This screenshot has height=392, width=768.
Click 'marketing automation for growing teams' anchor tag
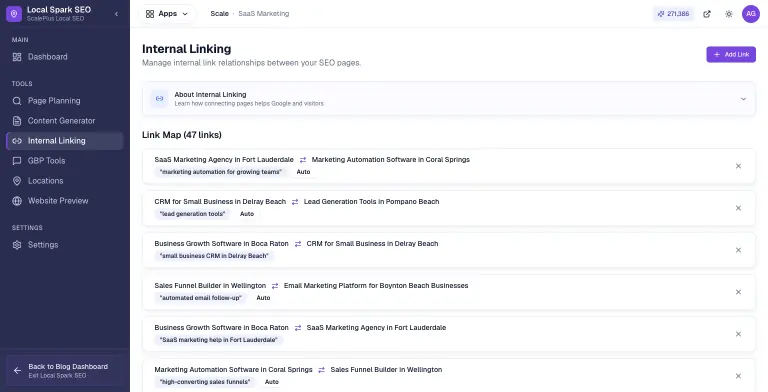point(221,172)
